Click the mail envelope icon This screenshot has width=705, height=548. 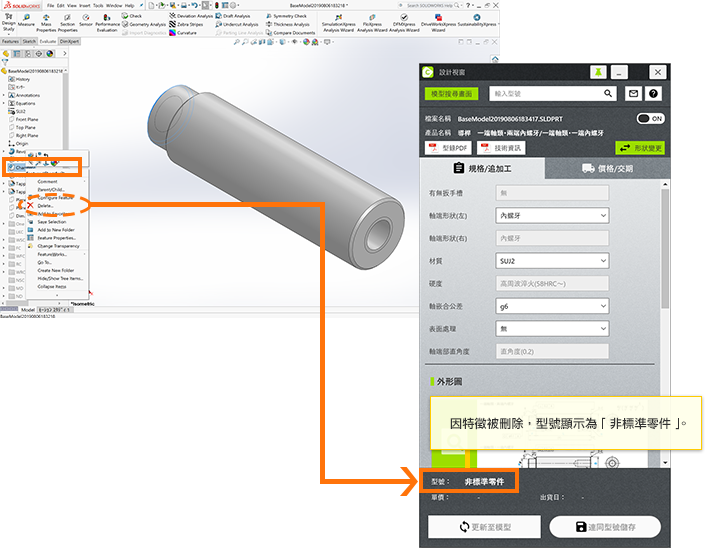pos(633,93)
